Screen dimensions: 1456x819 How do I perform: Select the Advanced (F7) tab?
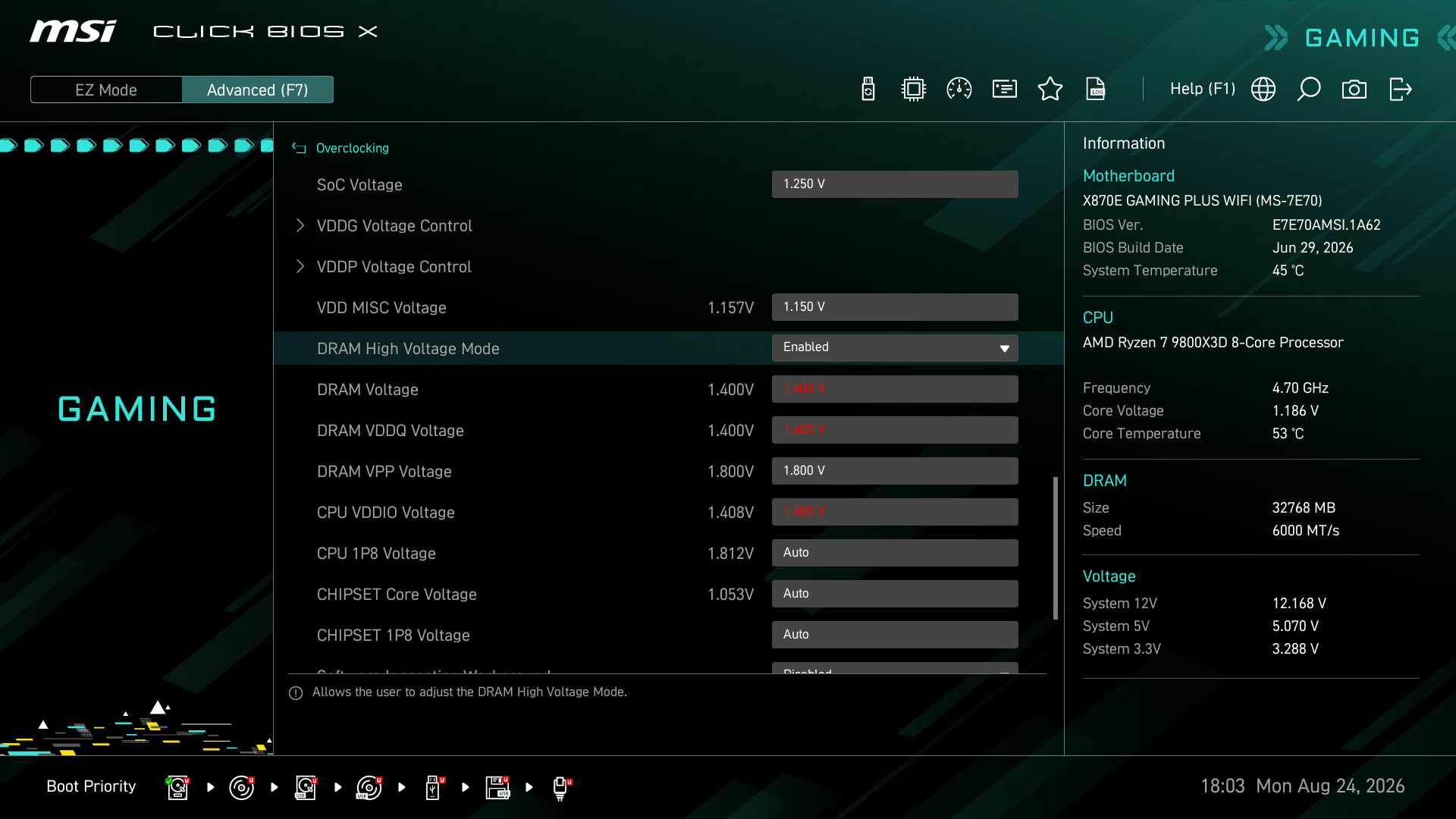pyautogui.click(x=258, y=89)
